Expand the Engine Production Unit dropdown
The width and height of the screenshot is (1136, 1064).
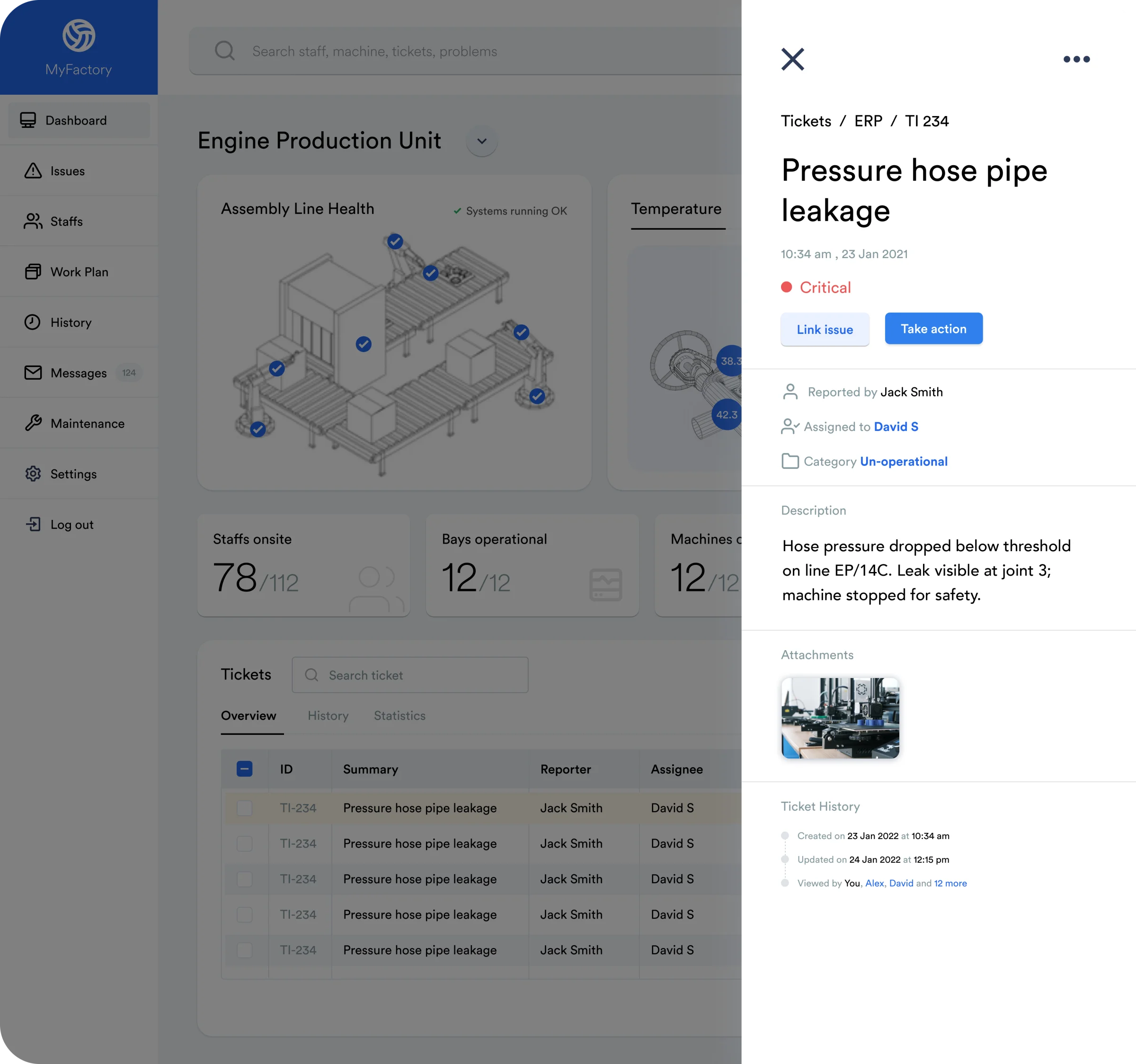482,141
